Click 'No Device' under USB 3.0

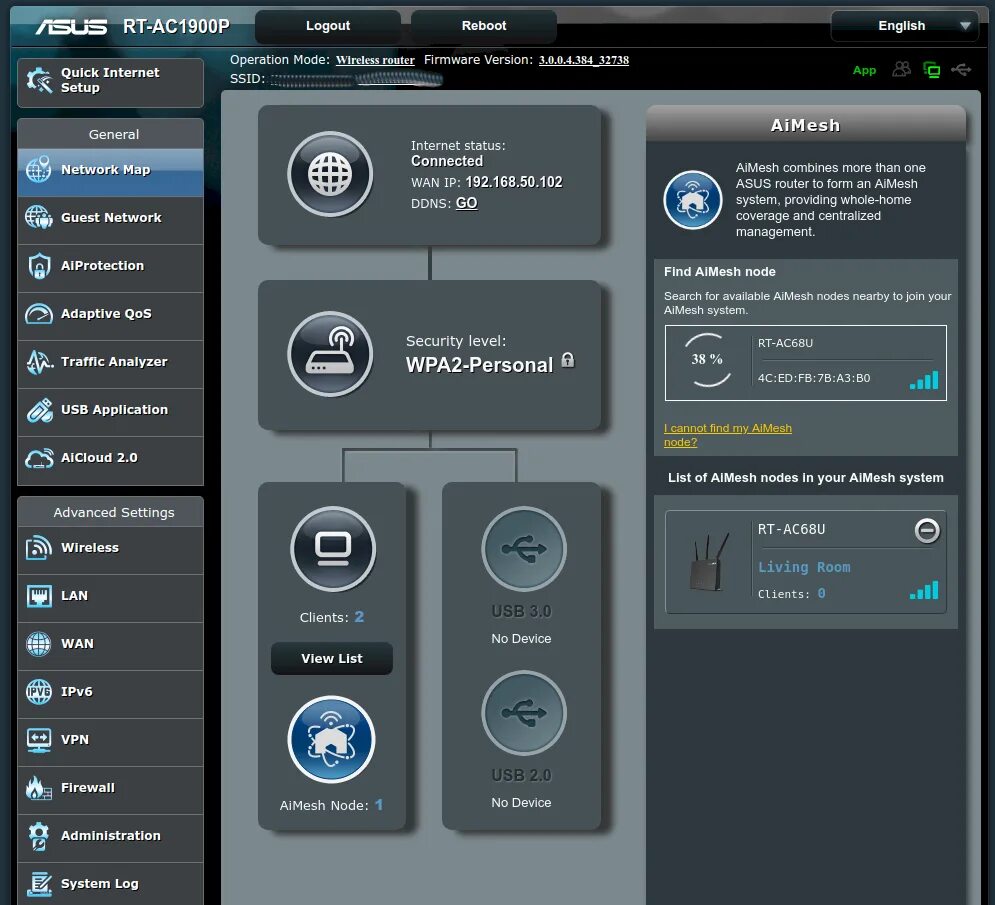521,638
